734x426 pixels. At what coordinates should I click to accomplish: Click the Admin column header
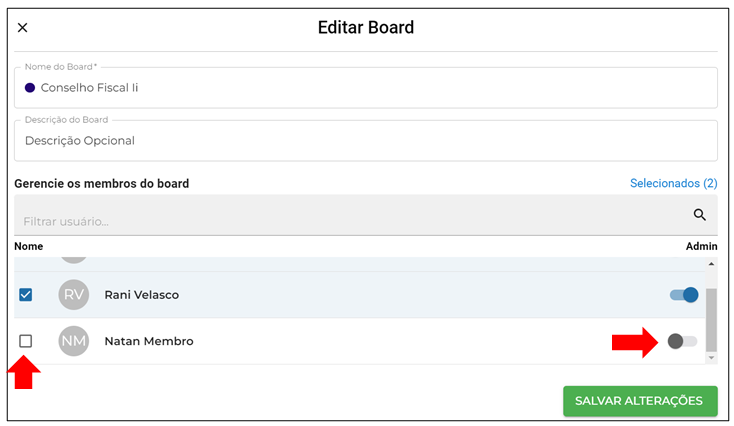coord(701,246)
